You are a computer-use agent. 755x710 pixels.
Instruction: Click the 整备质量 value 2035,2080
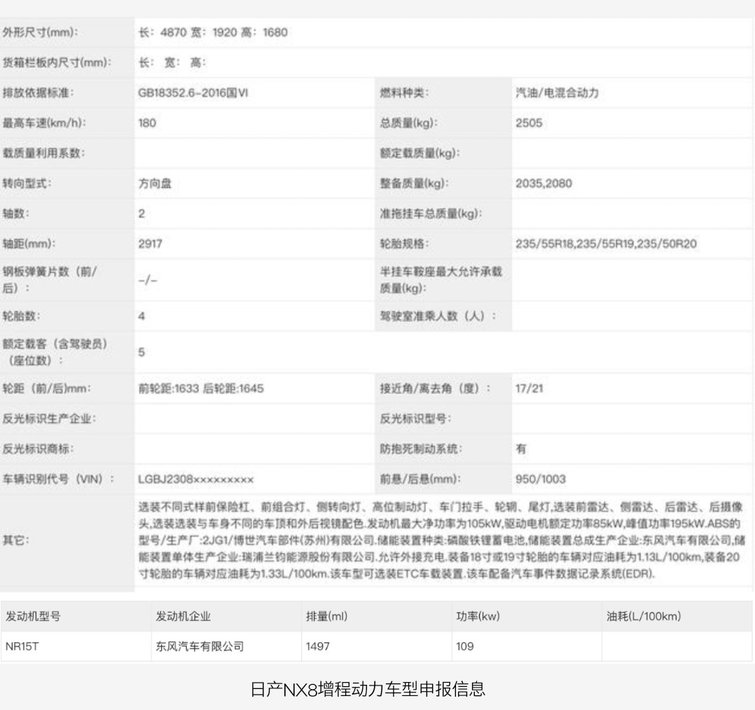(x=544, y=184)
